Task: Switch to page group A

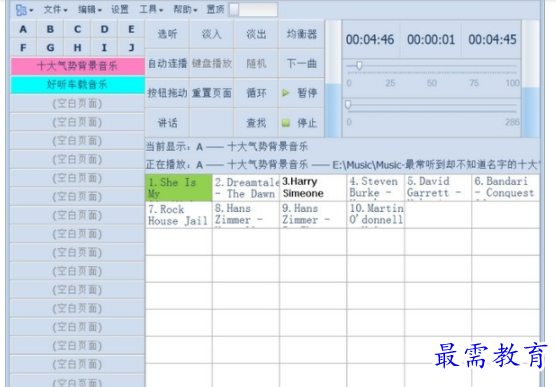Action: pos(23,29)
